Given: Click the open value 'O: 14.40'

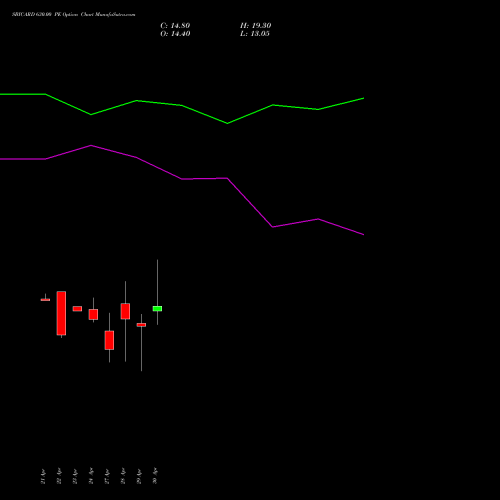Looking at the screenshot, I should 175,34.
